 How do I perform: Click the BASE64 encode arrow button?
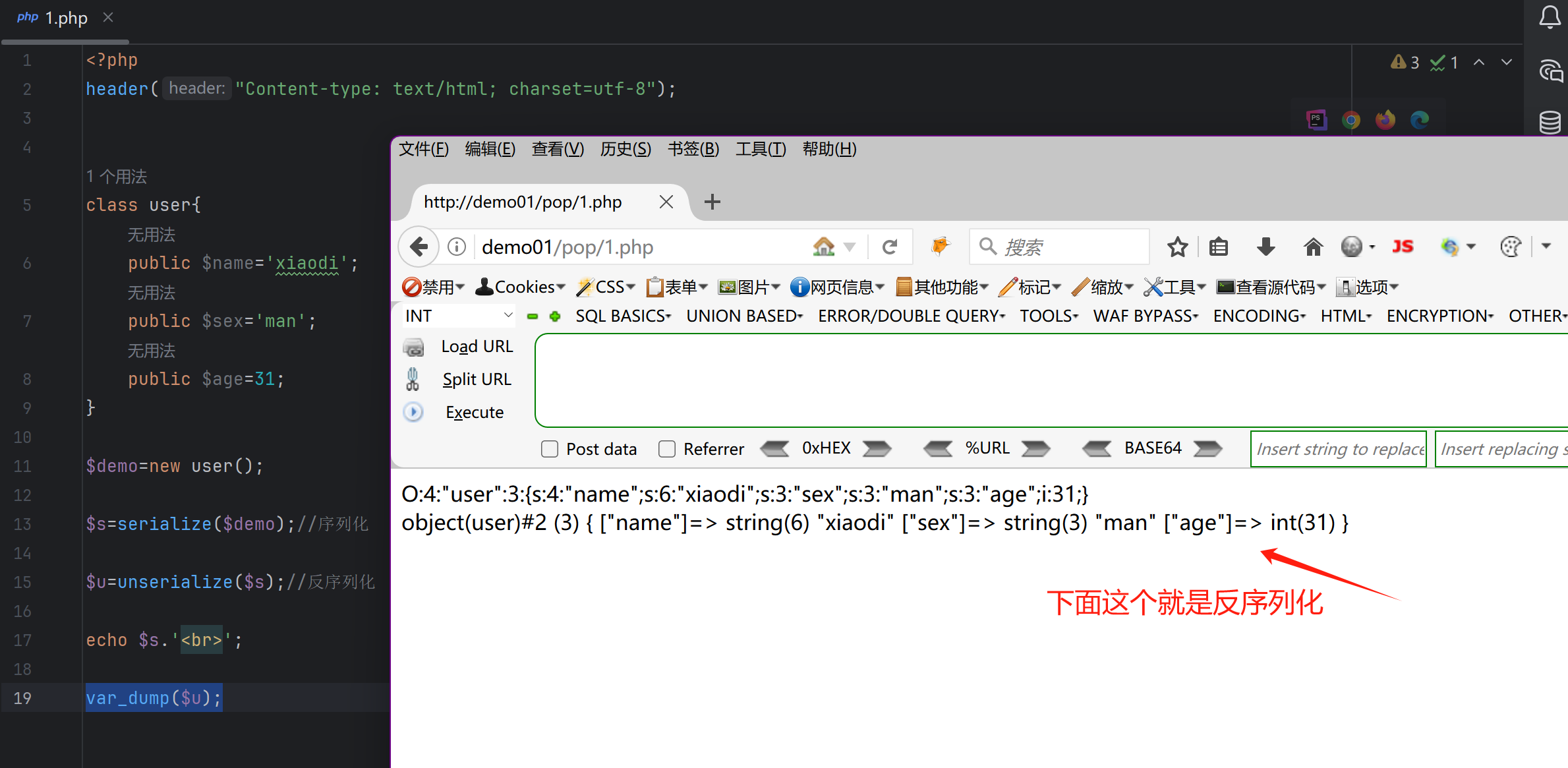(x=1207, y=448)
